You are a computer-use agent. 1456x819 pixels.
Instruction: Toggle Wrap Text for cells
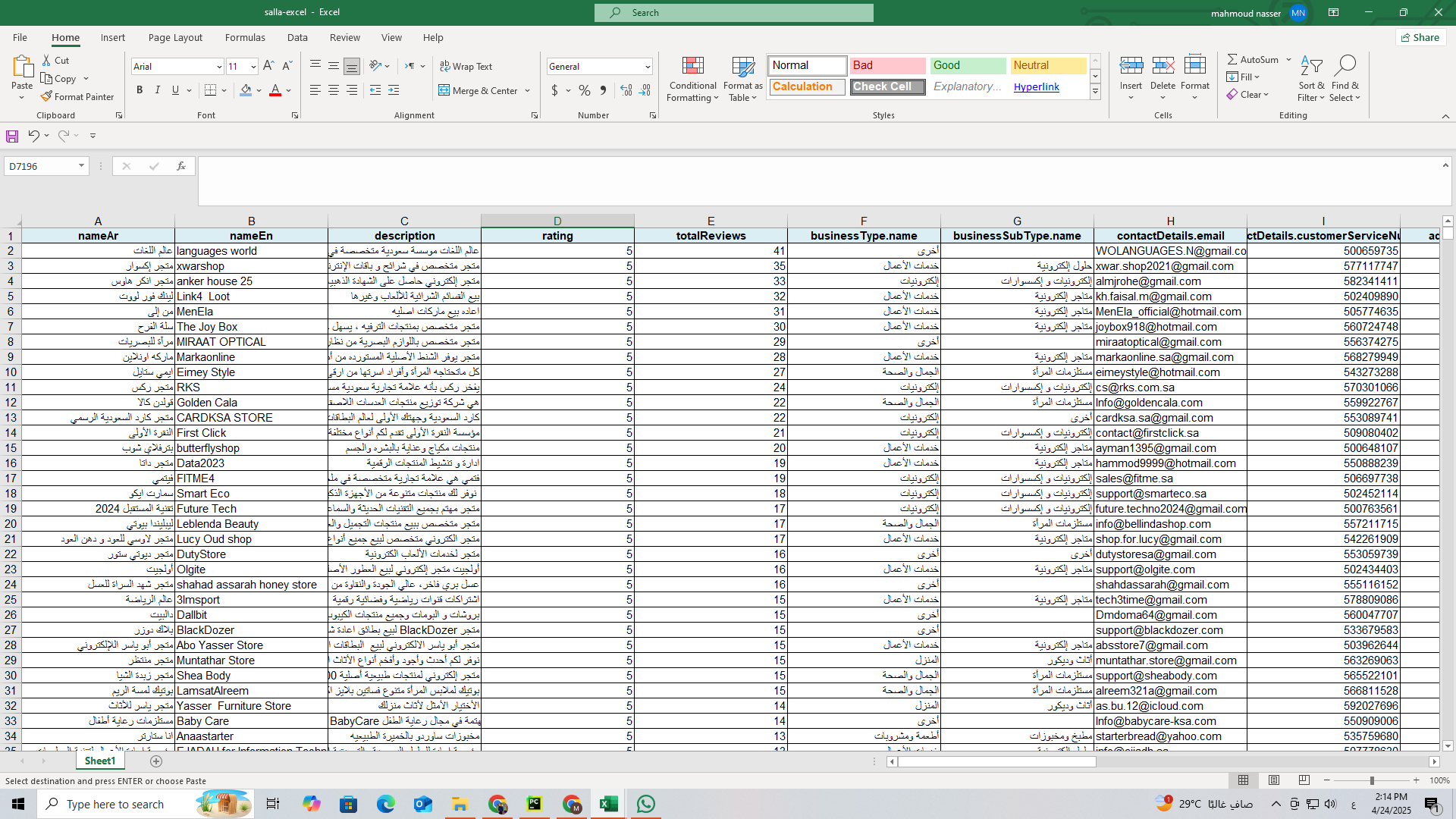point(466,67)
